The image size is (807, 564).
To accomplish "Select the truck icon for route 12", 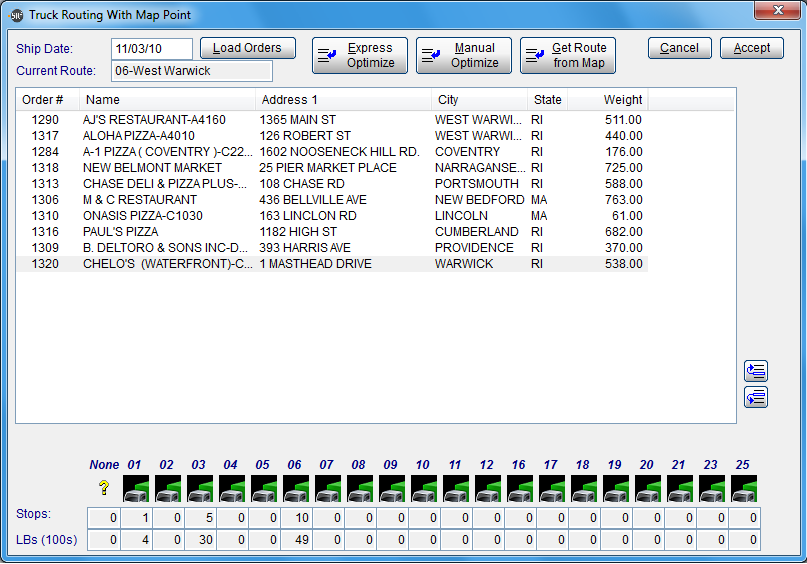I will pos(489,489).
